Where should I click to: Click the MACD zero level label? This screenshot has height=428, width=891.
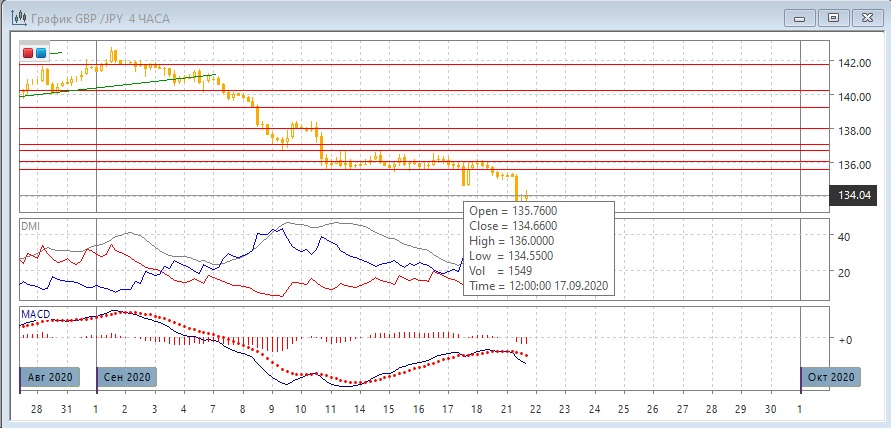[844, 340]
